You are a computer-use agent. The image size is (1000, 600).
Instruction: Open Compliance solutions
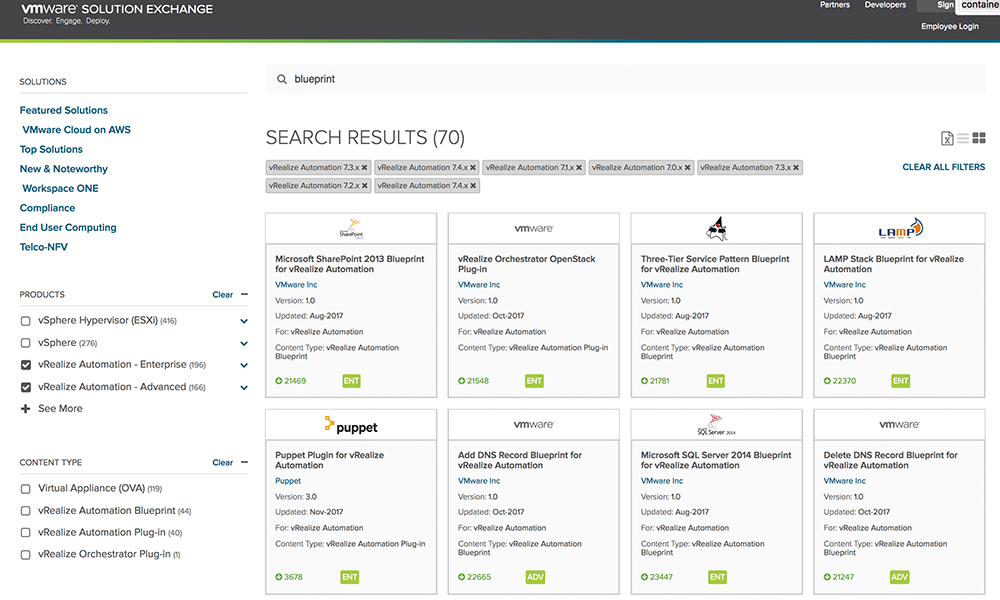tap(47, 208)
